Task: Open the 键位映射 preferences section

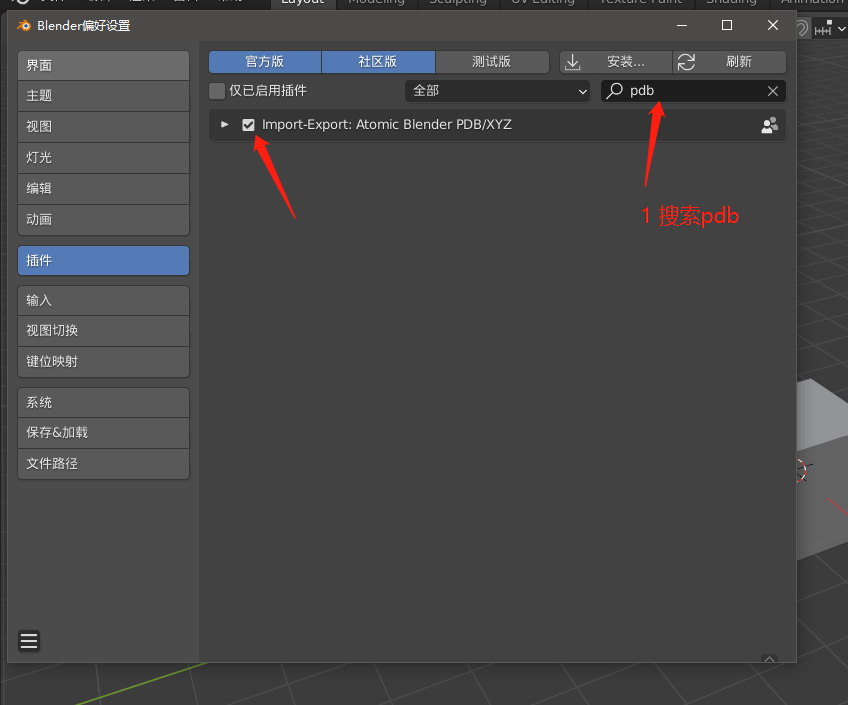Action: coord(103,362)
